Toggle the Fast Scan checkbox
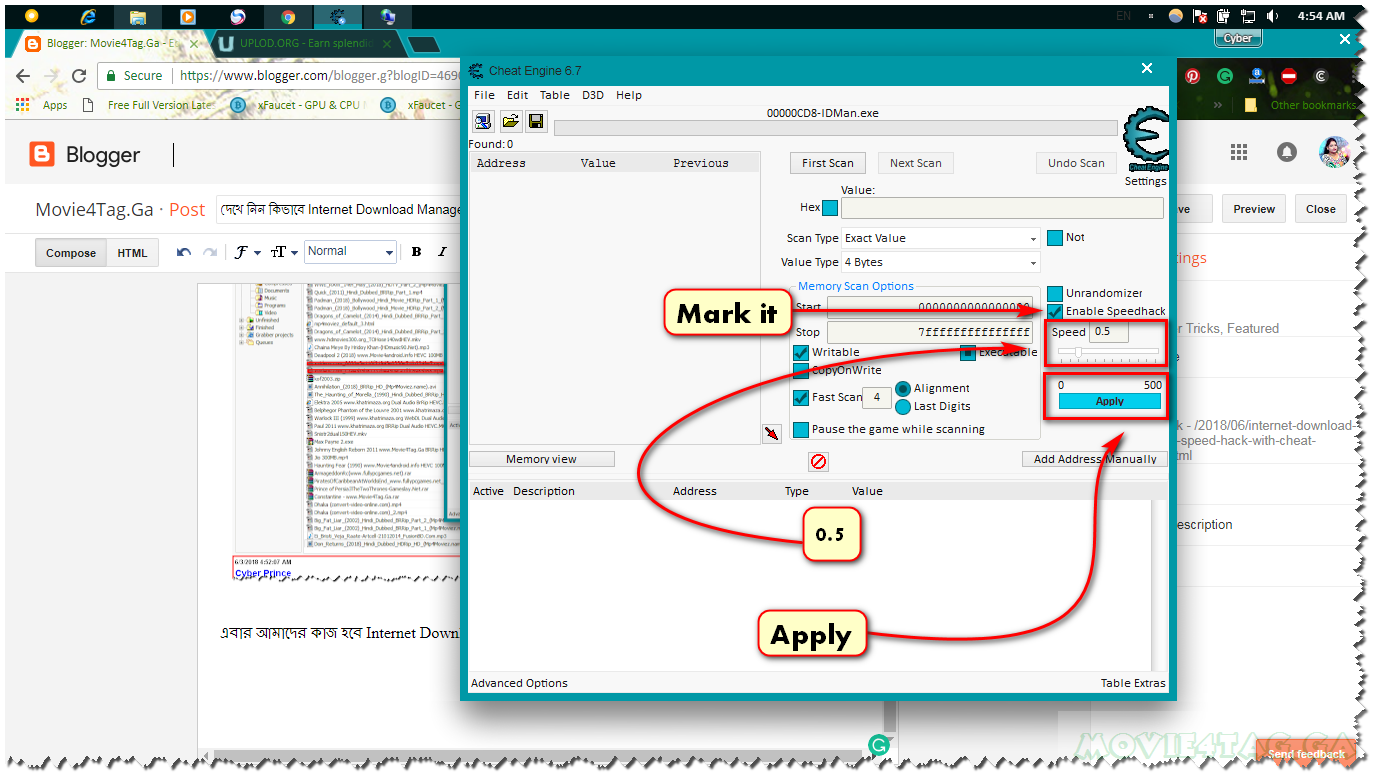 point(801,398)
